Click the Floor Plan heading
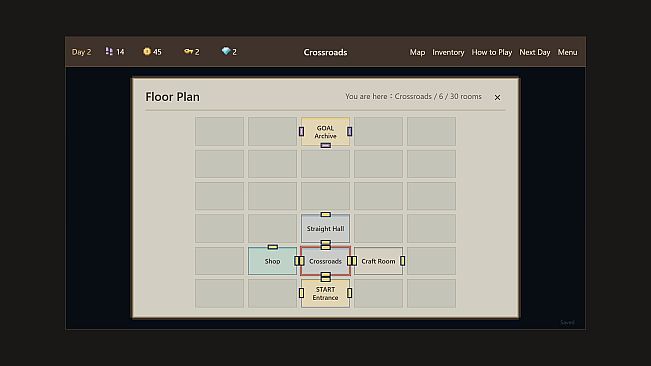 172,97
